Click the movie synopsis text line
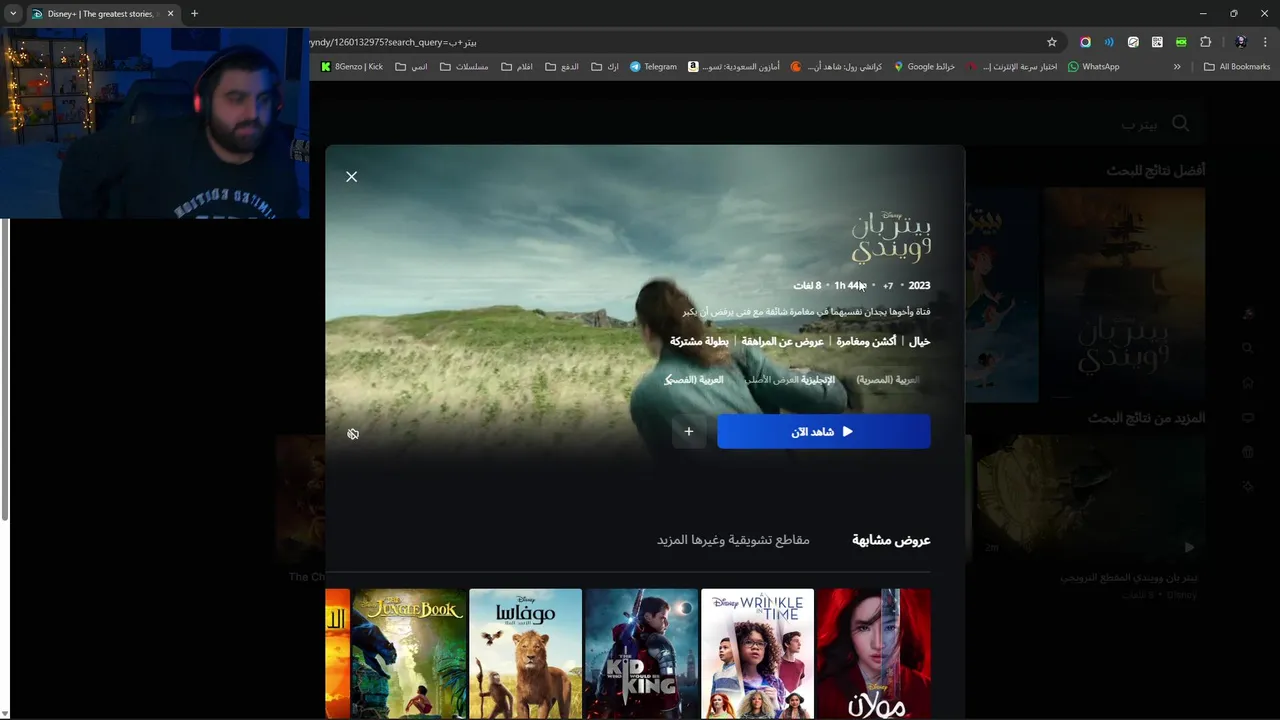 point(807,312)
